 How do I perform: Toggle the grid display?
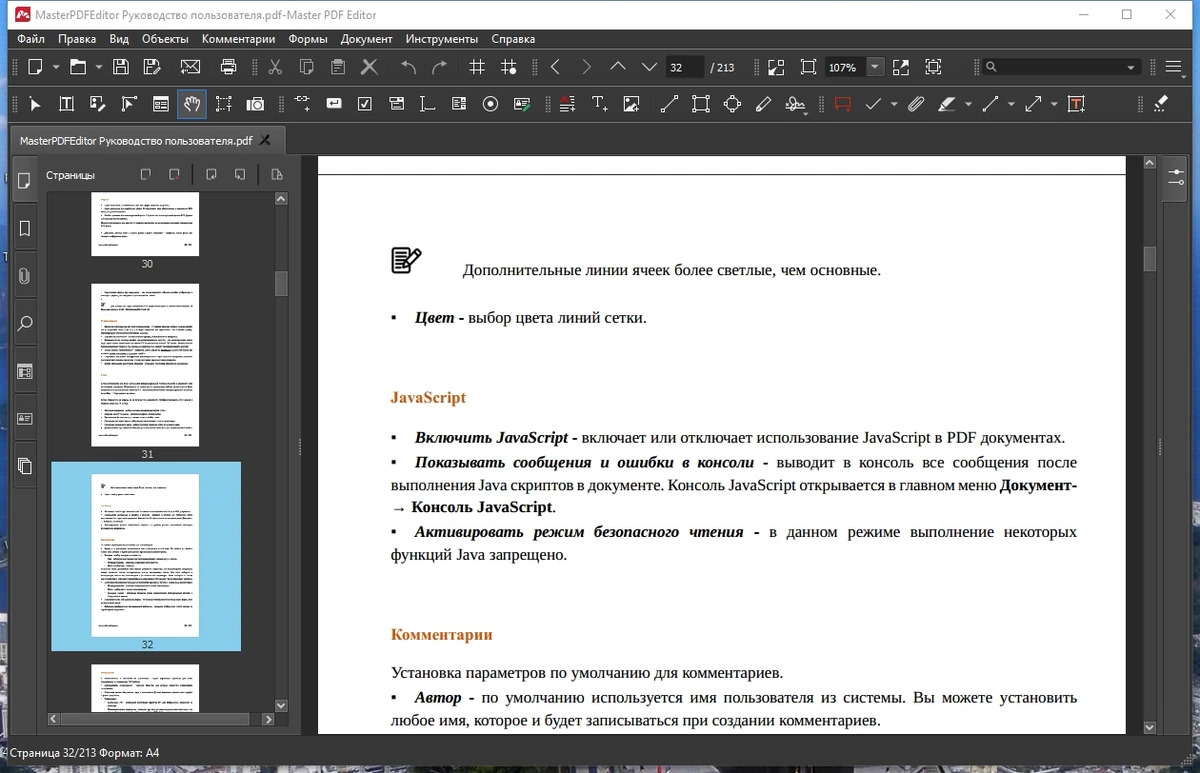tap(477, 67)
